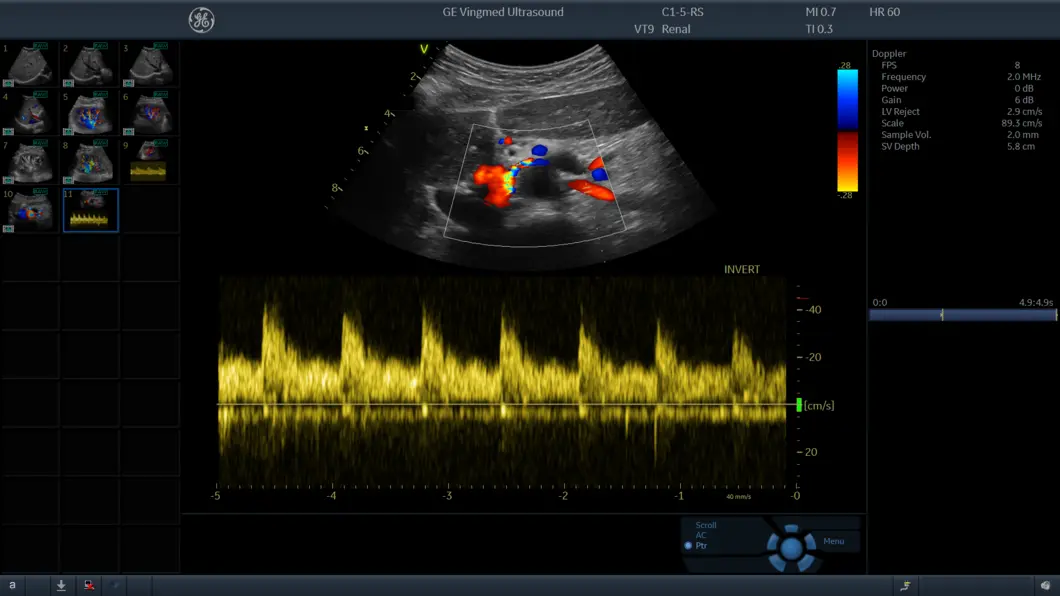Click the circular trackball center button
1060x596 pixels.
click(x=791, y=548)
